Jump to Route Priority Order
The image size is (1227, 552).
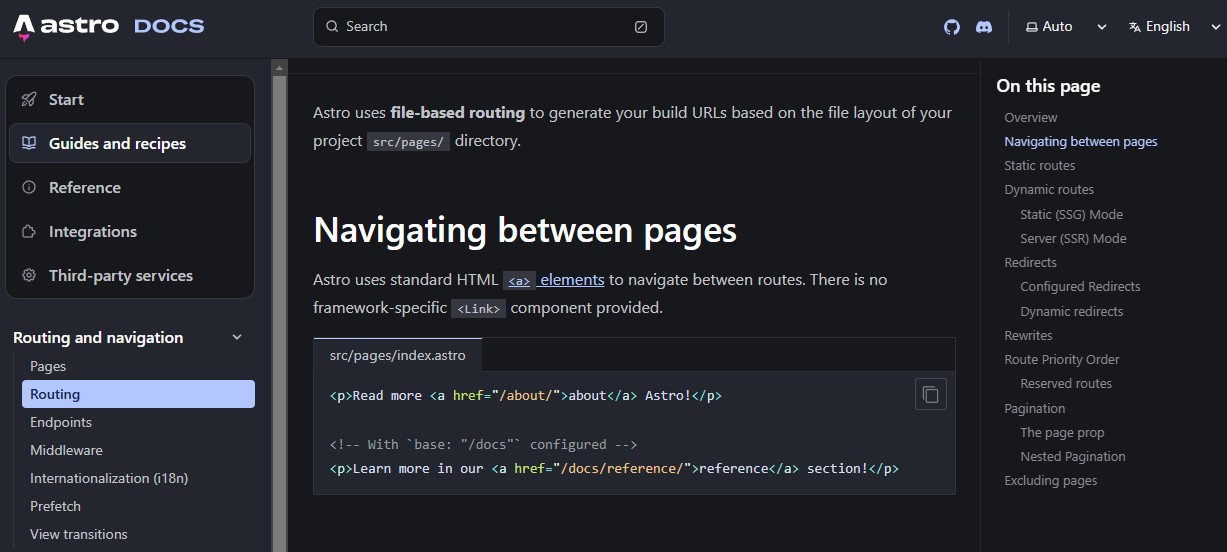[1061, 359]
